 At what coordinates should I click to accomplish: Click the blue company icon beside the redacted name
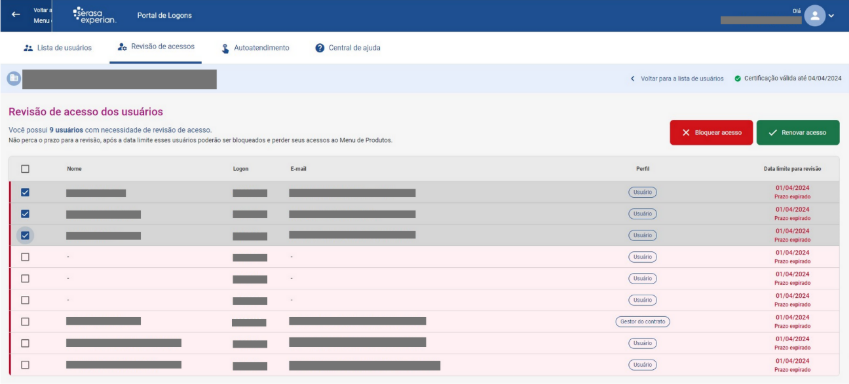pyautogui.click(x=14, y=79)
